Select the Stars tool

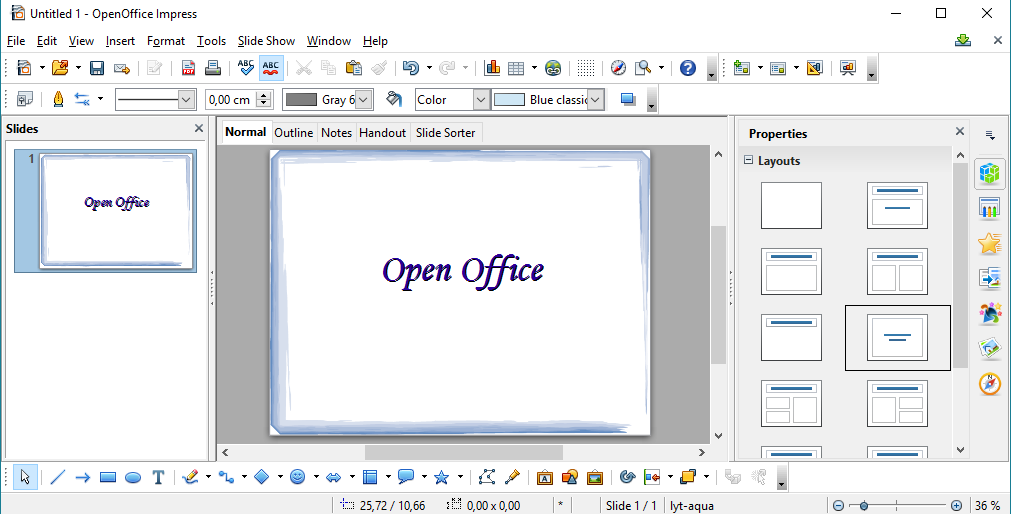coord(442,477)
